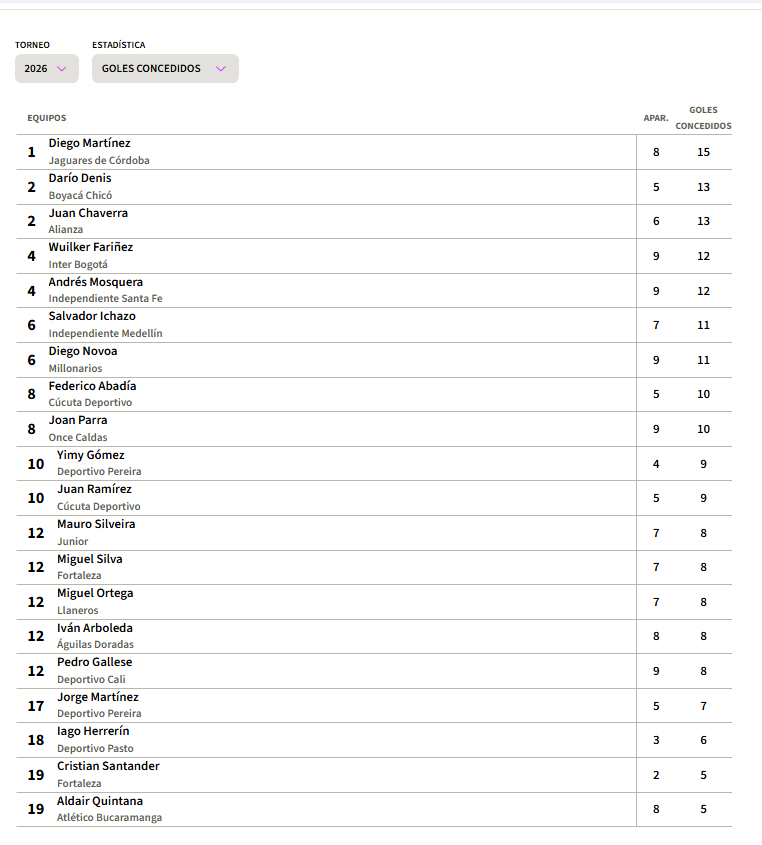Open Diego Martínez player link
Image resolution: width=762 pixels, height=845 pixels.
(89, 143)
